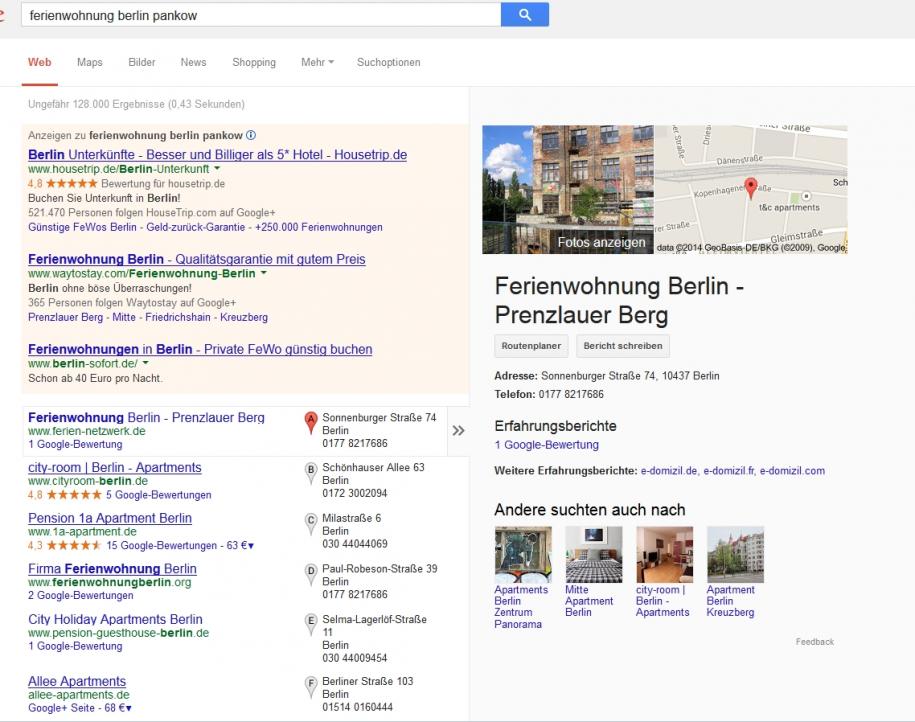Click the Feedback link in knowledge panel
The height and width of the screenshot is (722, 915).
(815, 641)
